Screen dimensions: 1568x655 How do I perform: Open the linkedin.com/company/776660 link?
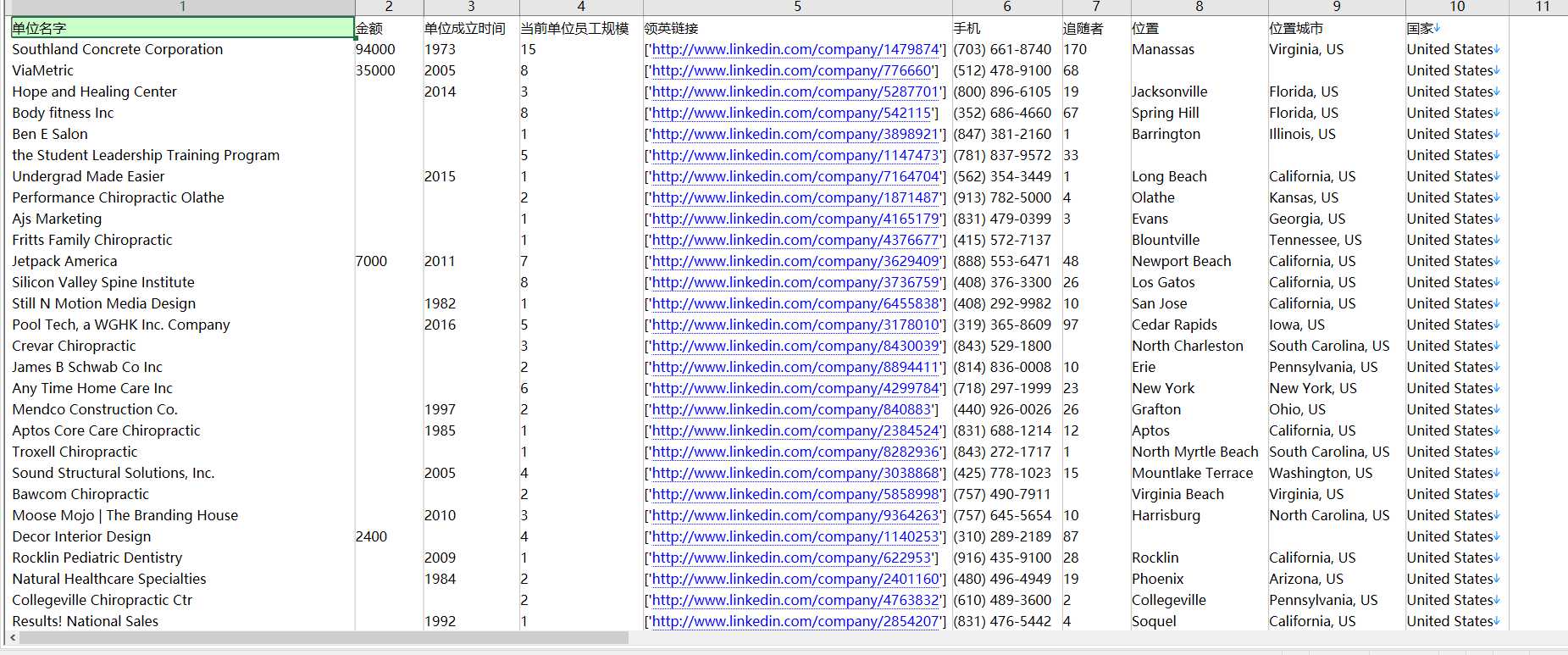[x=791, y=70]
